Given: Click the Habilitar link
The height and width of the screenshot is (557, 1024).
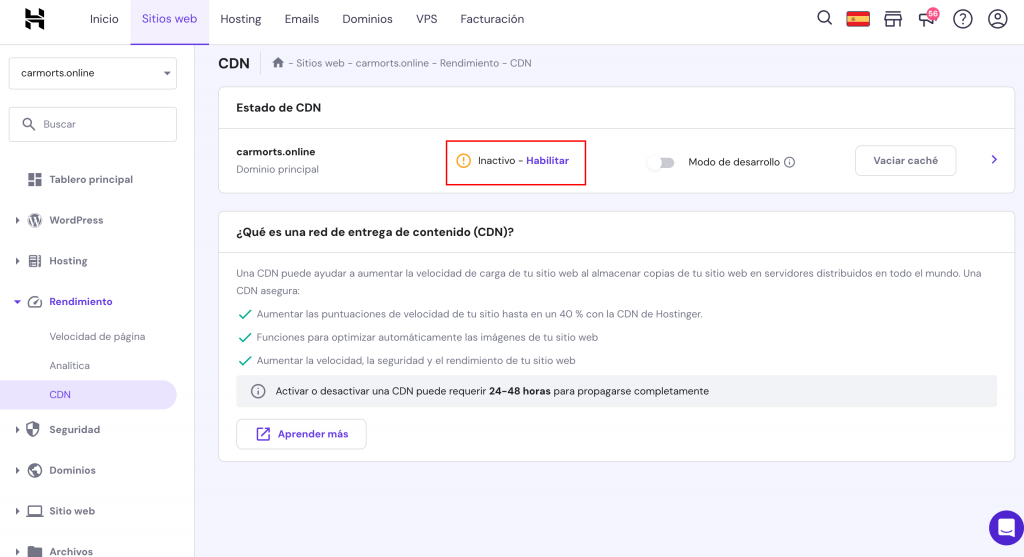Looking at the screenshot, I should pyautogui.click(x=547, y=161).
